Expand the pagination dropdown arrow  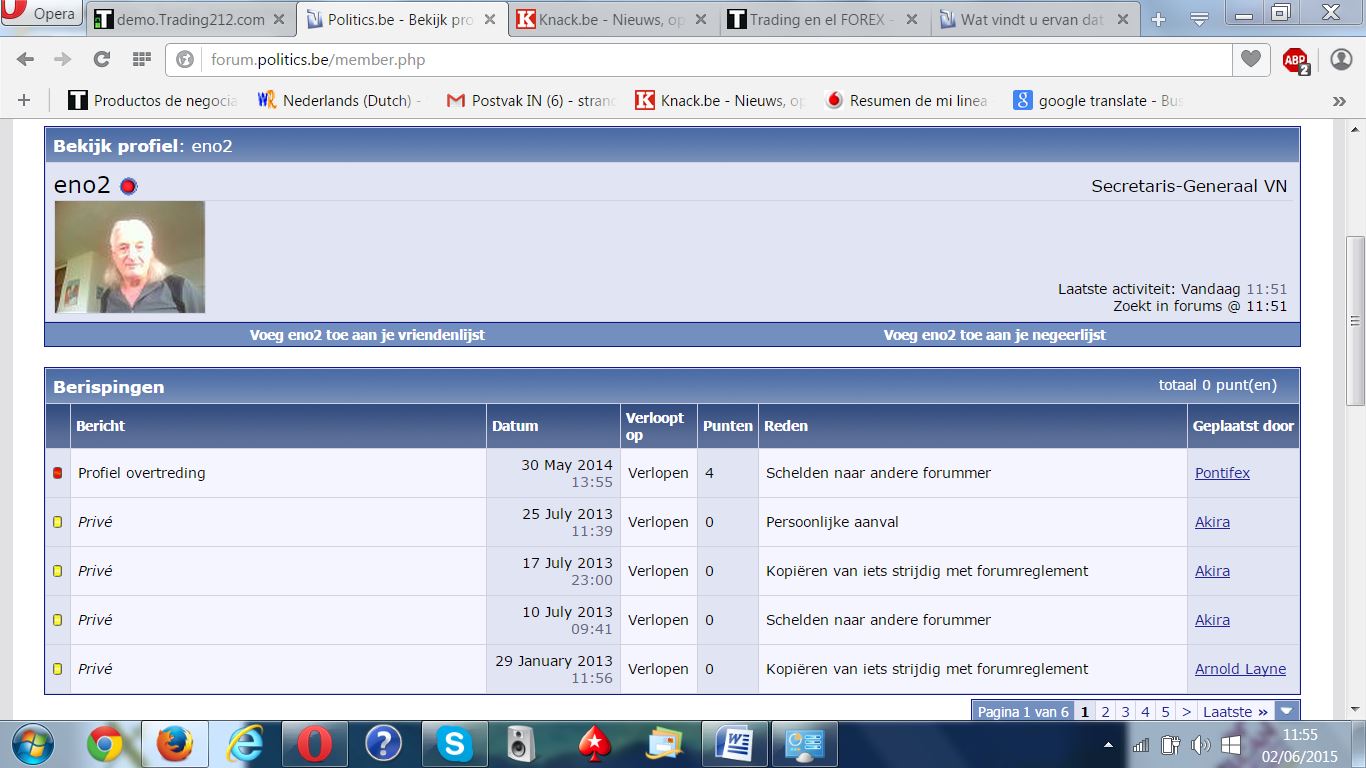1288,712
